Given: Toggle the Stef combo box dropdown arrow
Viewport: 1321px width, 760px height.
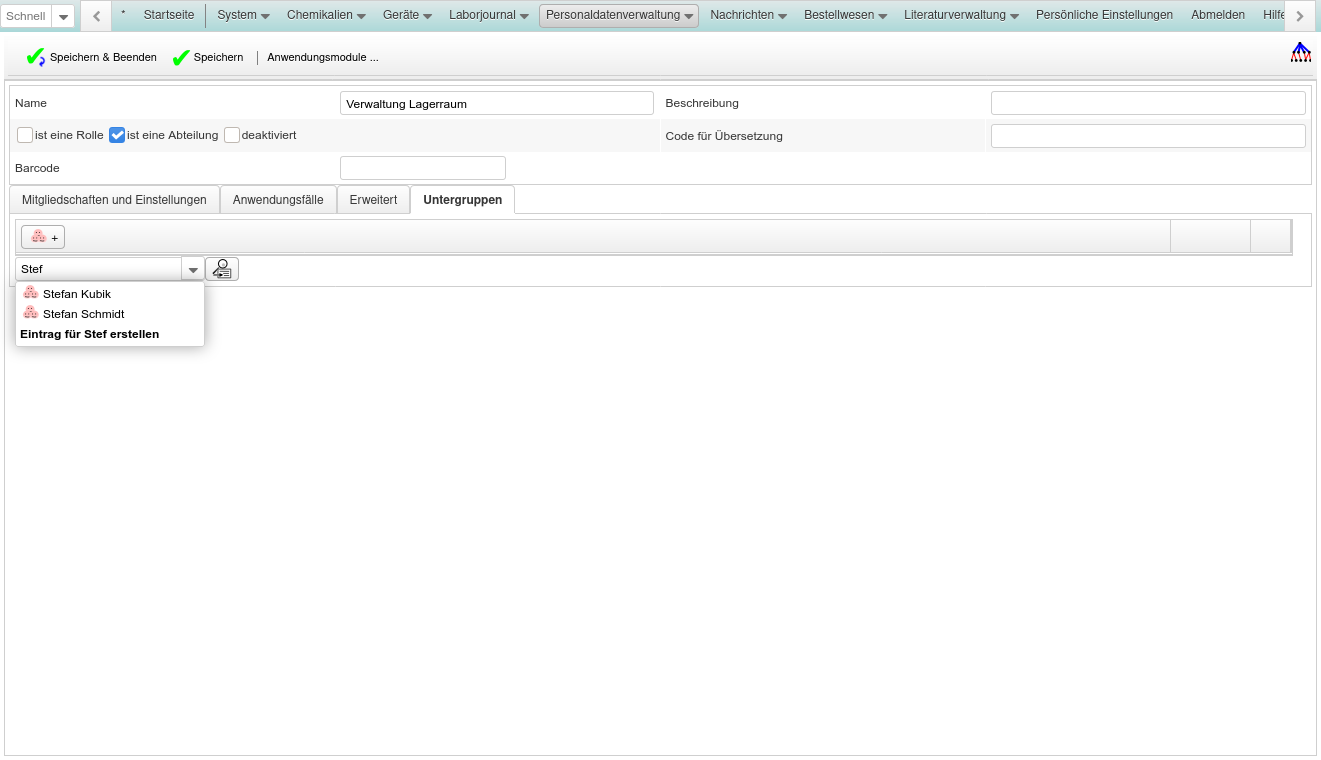Looking at the screenshot, I should pos(193,270).
